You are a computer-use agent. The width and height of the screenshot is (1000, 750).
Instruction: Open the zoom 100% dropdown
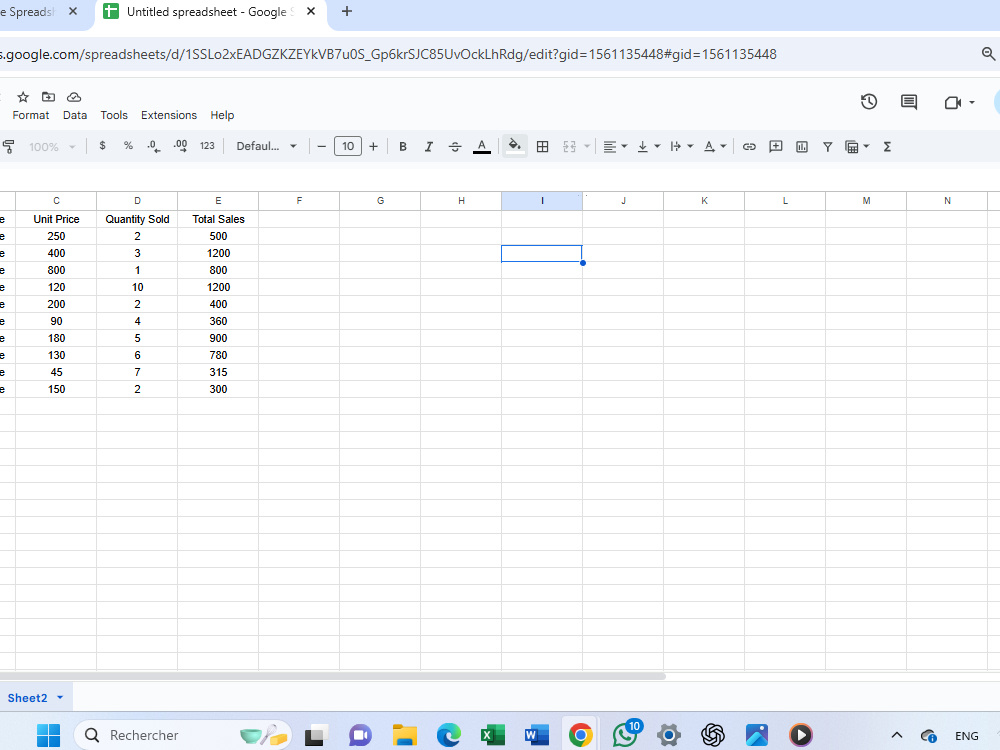(x=52, y=147)
